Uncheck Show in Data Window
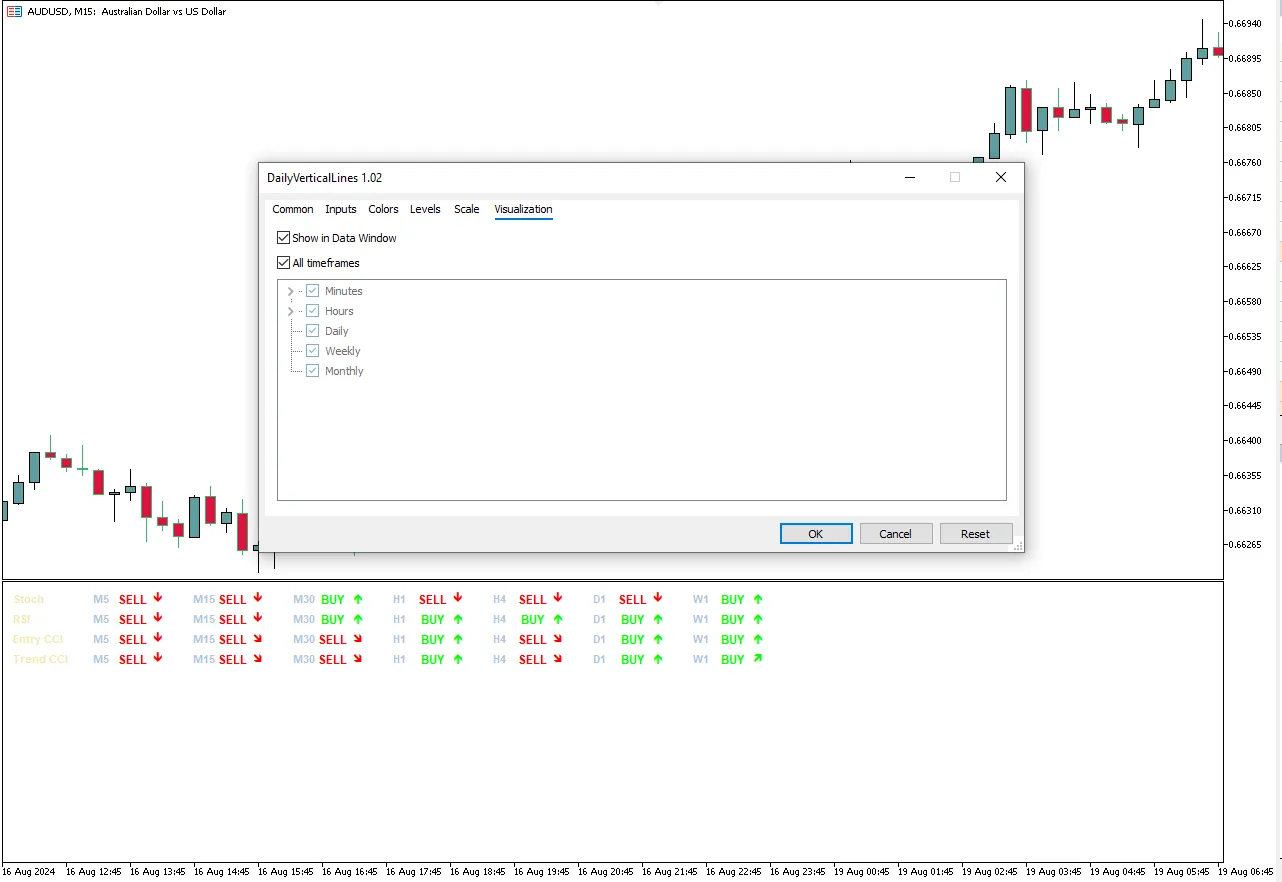This screenshot has height=882, width=1282. click(284, 238)
